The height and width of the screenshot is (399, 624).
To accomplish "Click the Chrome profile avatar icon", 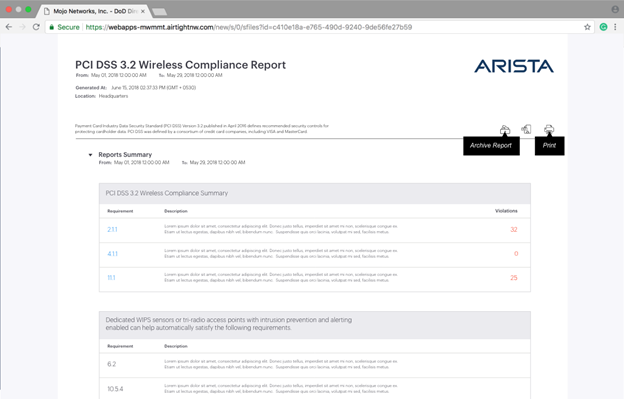I will (x=615, y=9).
